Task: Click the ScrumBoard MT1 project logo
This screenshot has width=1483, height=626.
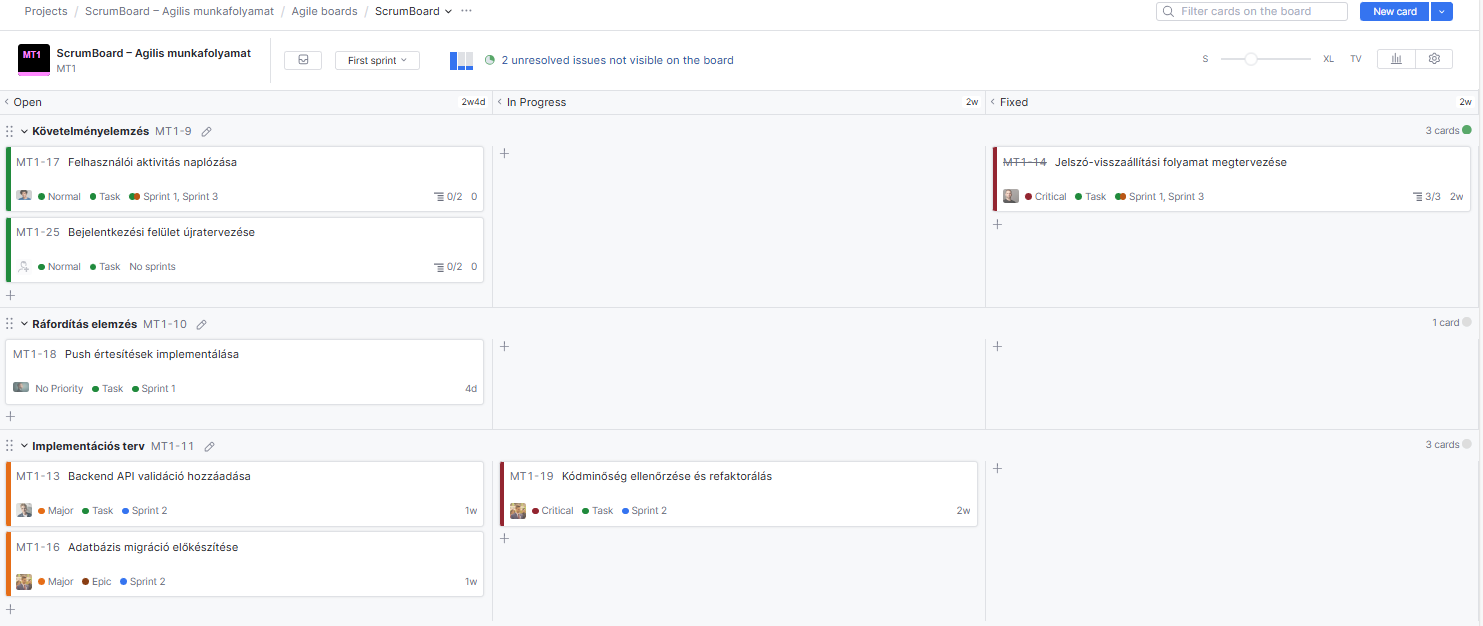Action: pyautogui.click(x=34, y=60)
